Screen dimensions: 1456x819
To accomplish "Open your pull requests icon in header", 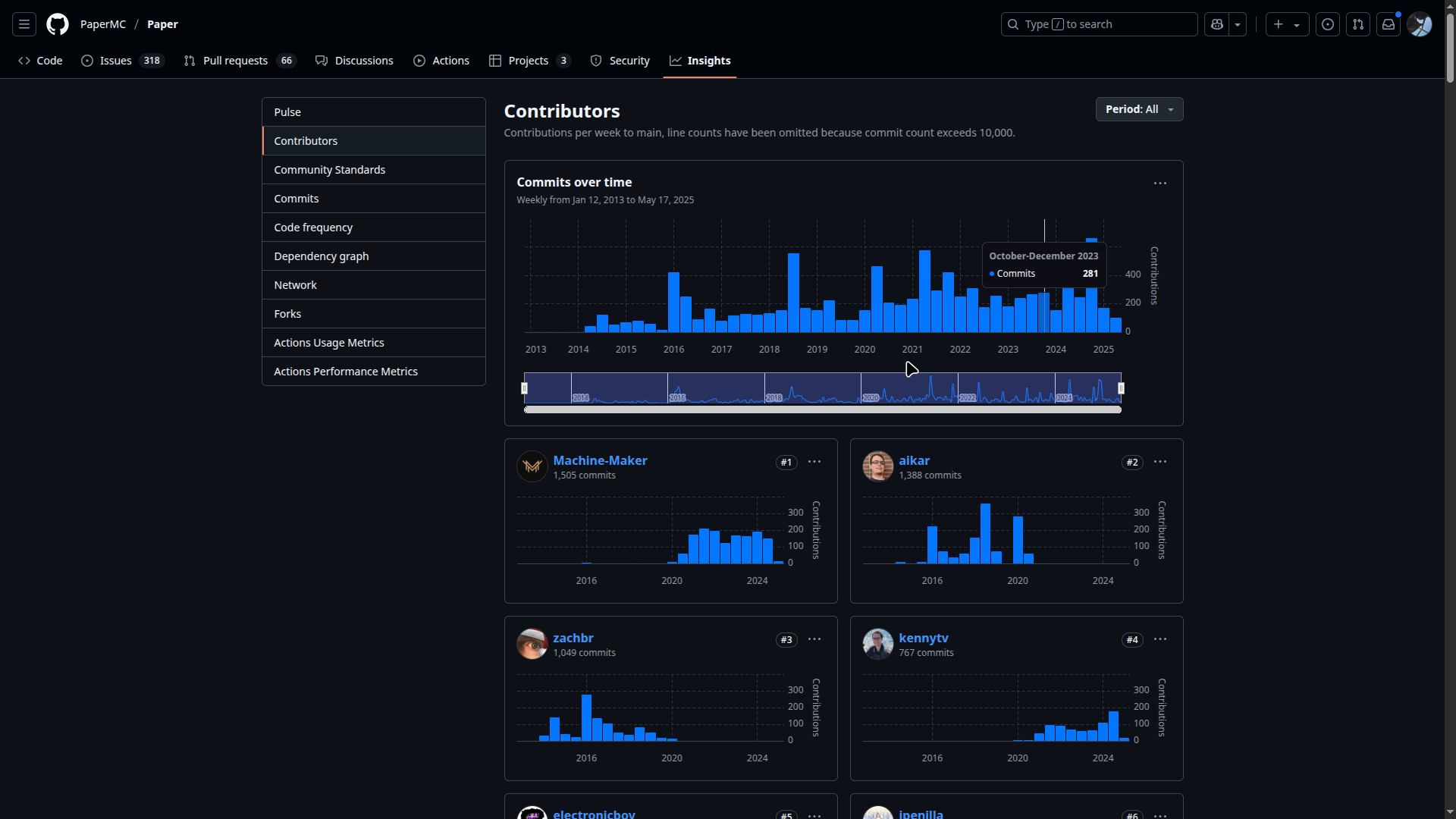I will point(1358,24).
